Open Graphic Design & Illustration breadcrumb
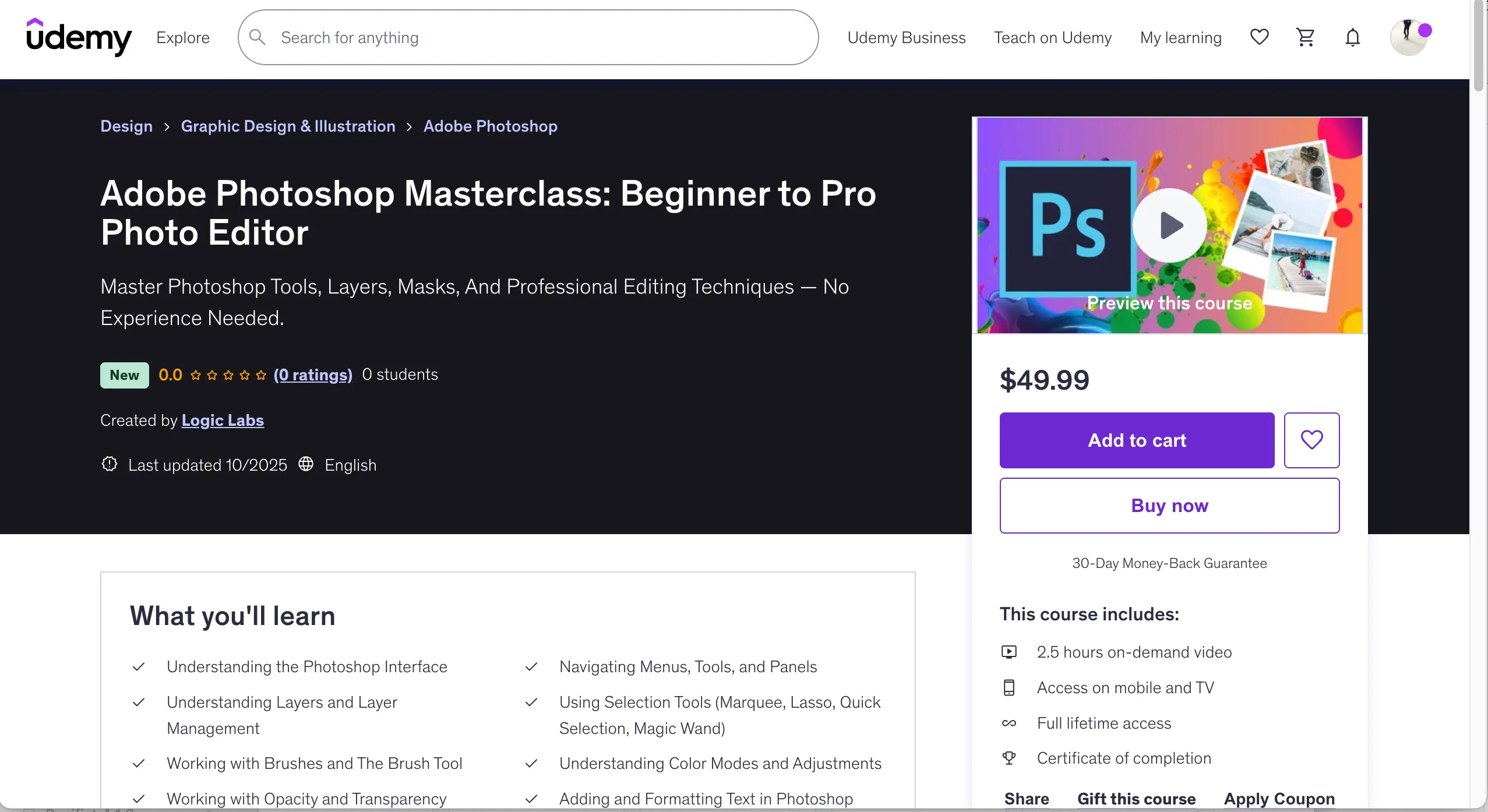The width and height of the screenshot is (1488, 812). (288, 126)
